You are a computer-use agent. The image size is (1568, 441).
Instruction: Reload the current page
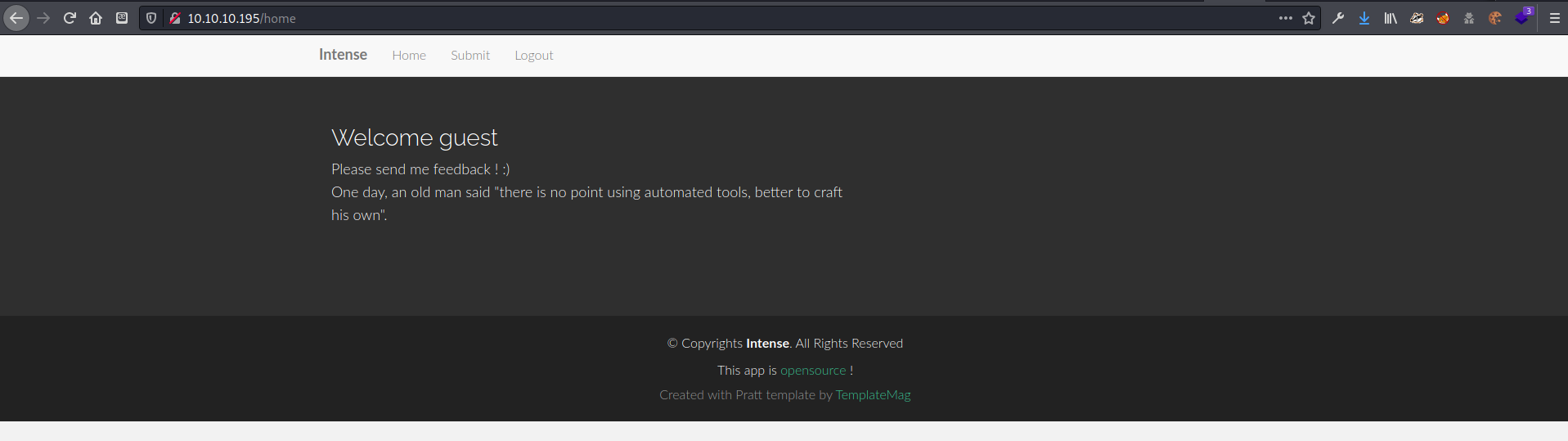click(x=70, y=18)
